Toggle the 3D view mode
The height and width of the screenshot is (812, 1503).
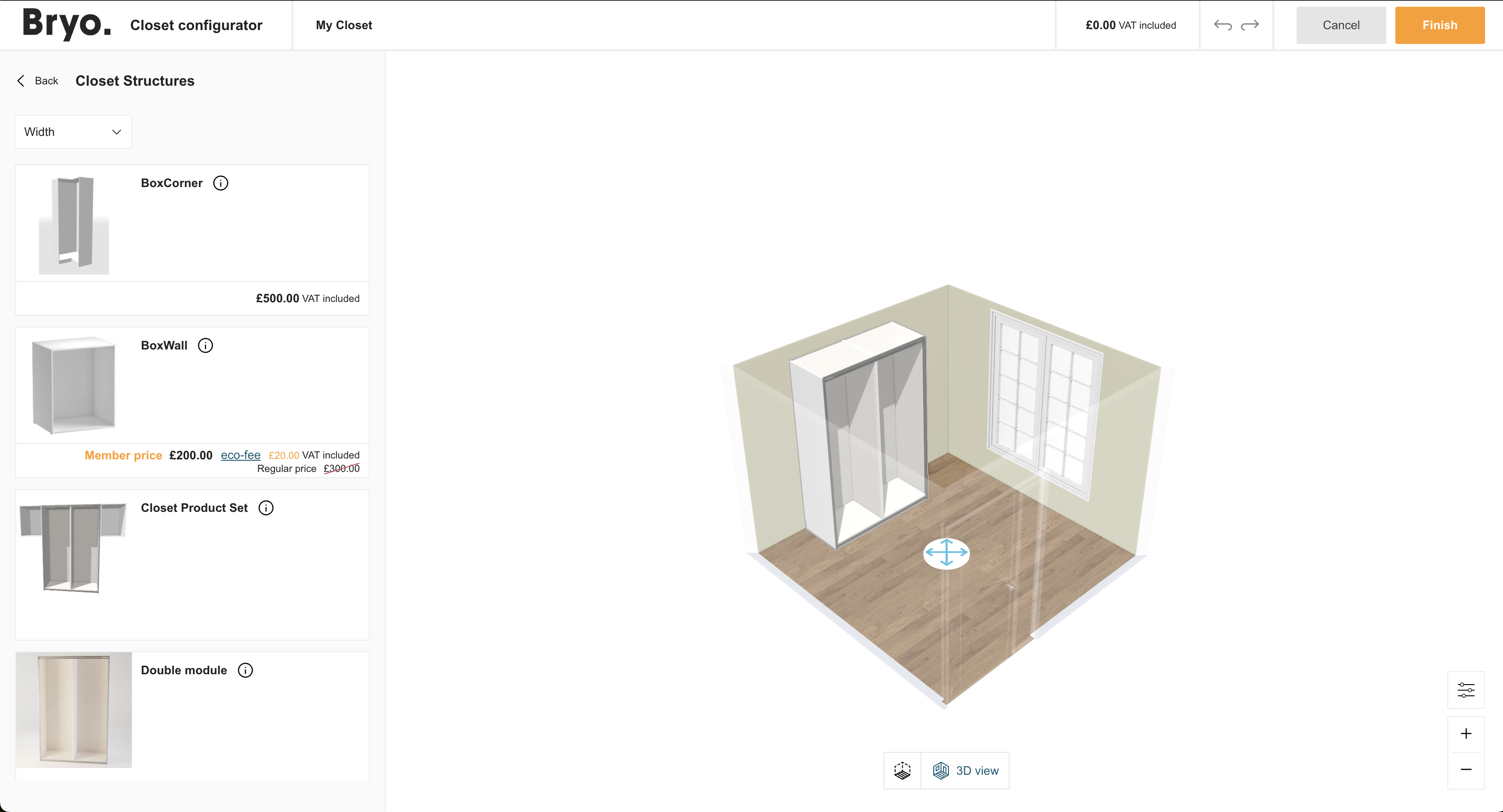click(966, 771)
